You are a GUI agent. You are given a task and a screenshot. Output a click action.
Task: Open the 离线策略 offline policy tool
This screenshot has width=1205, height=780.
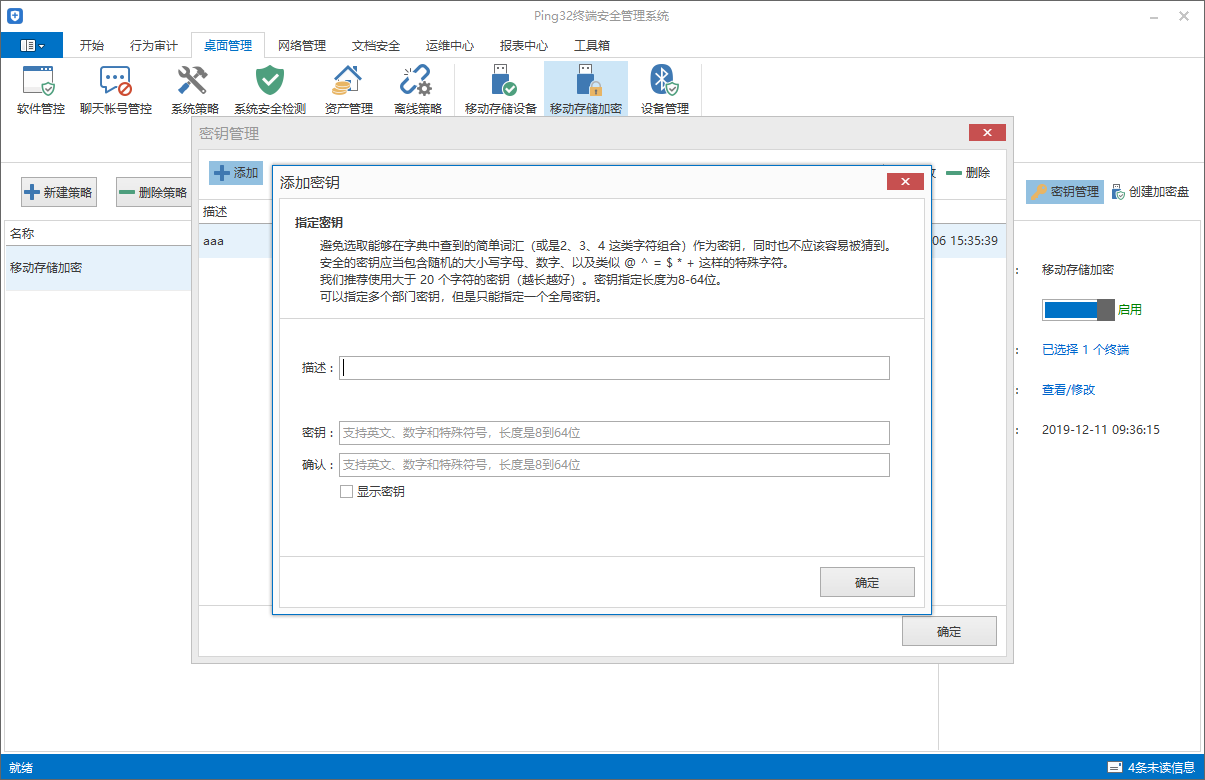pyautogui.click(x=417, y=90)
